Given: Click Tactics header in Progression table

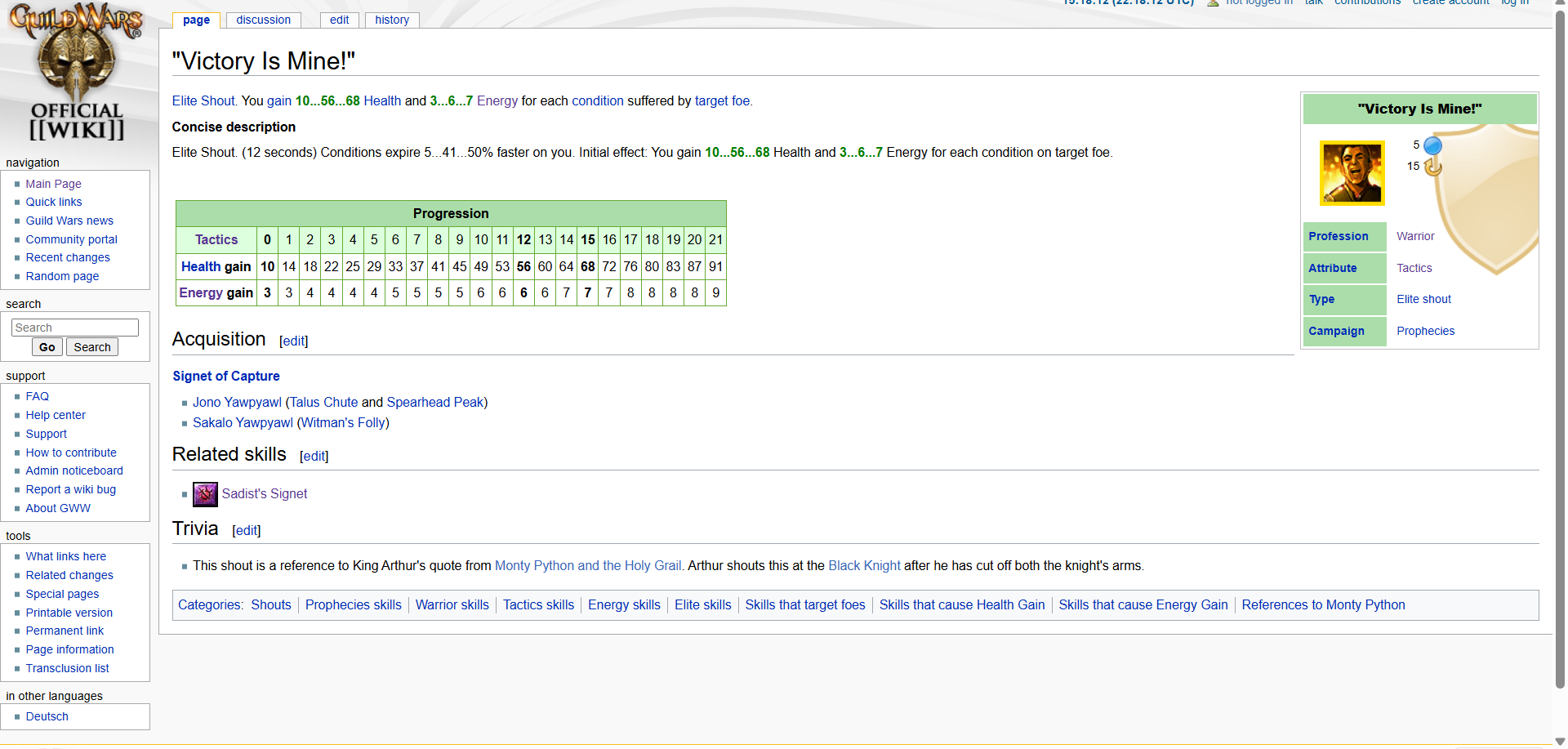Looking at the screenshot, I should tap(216, 240).
